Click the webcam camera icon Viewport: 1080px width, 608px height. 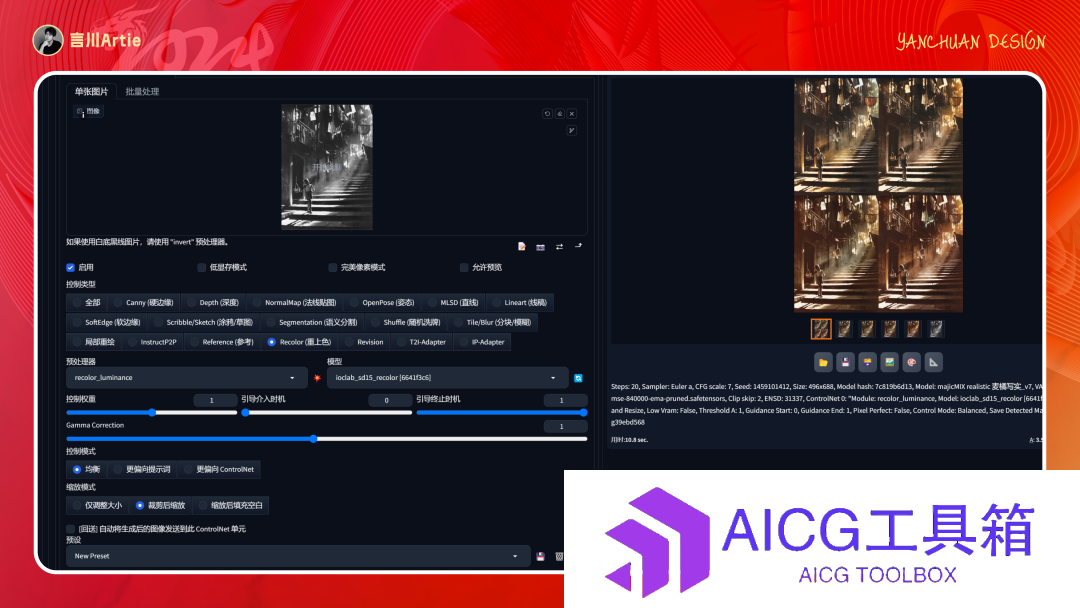coord(541,247)
